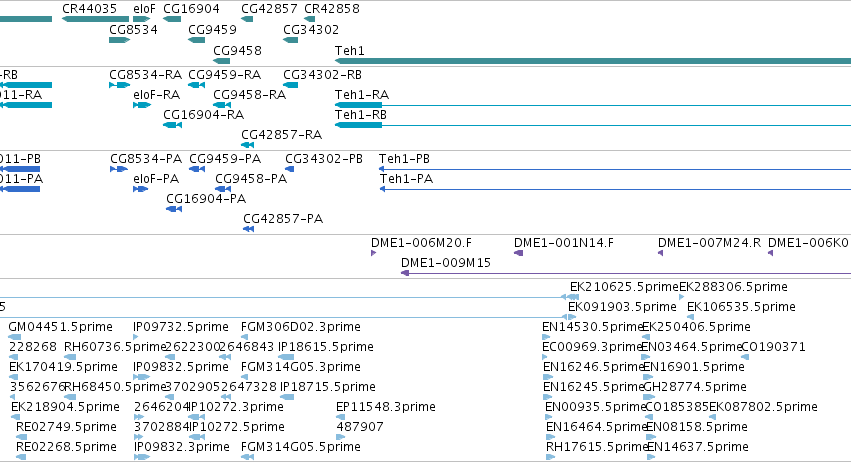The height and width of the screenshot is (462, 851).
Task: Select the CG16904-PA protein label
Action: coord(206,199)
